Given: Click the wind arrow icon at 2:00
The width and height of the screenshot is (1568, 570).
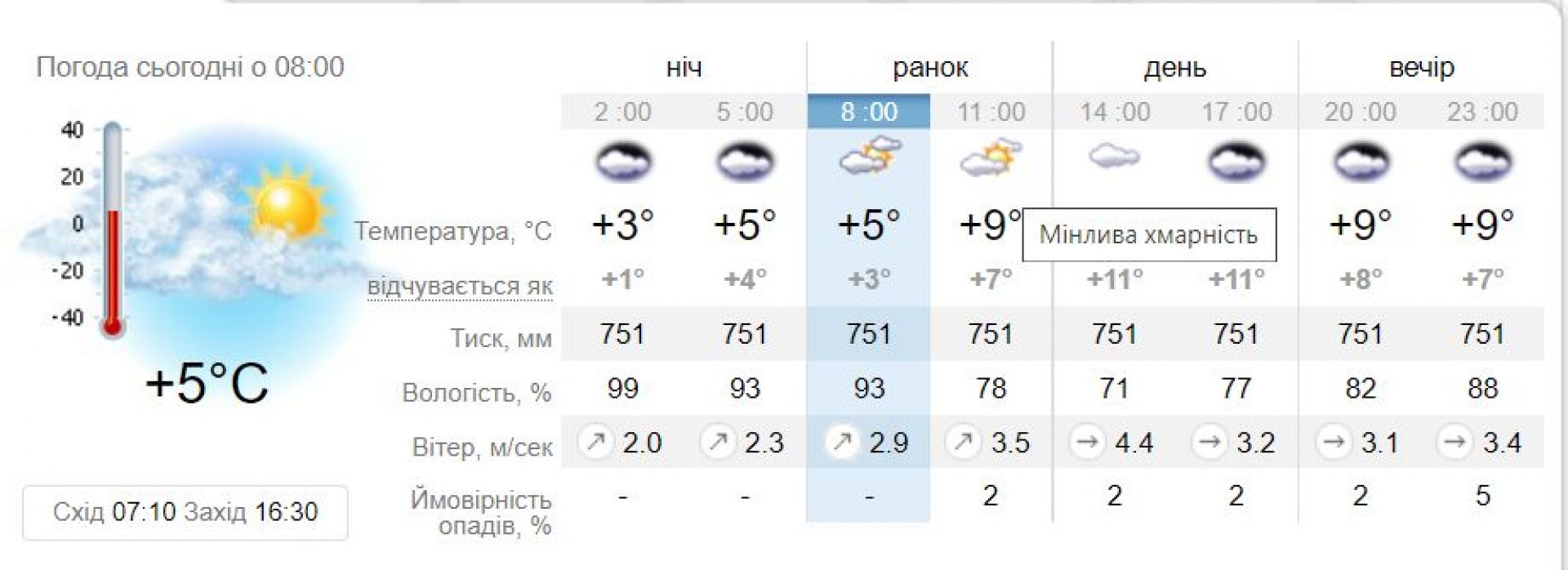Looking at the screenshot, I should (x=595, y=442).
